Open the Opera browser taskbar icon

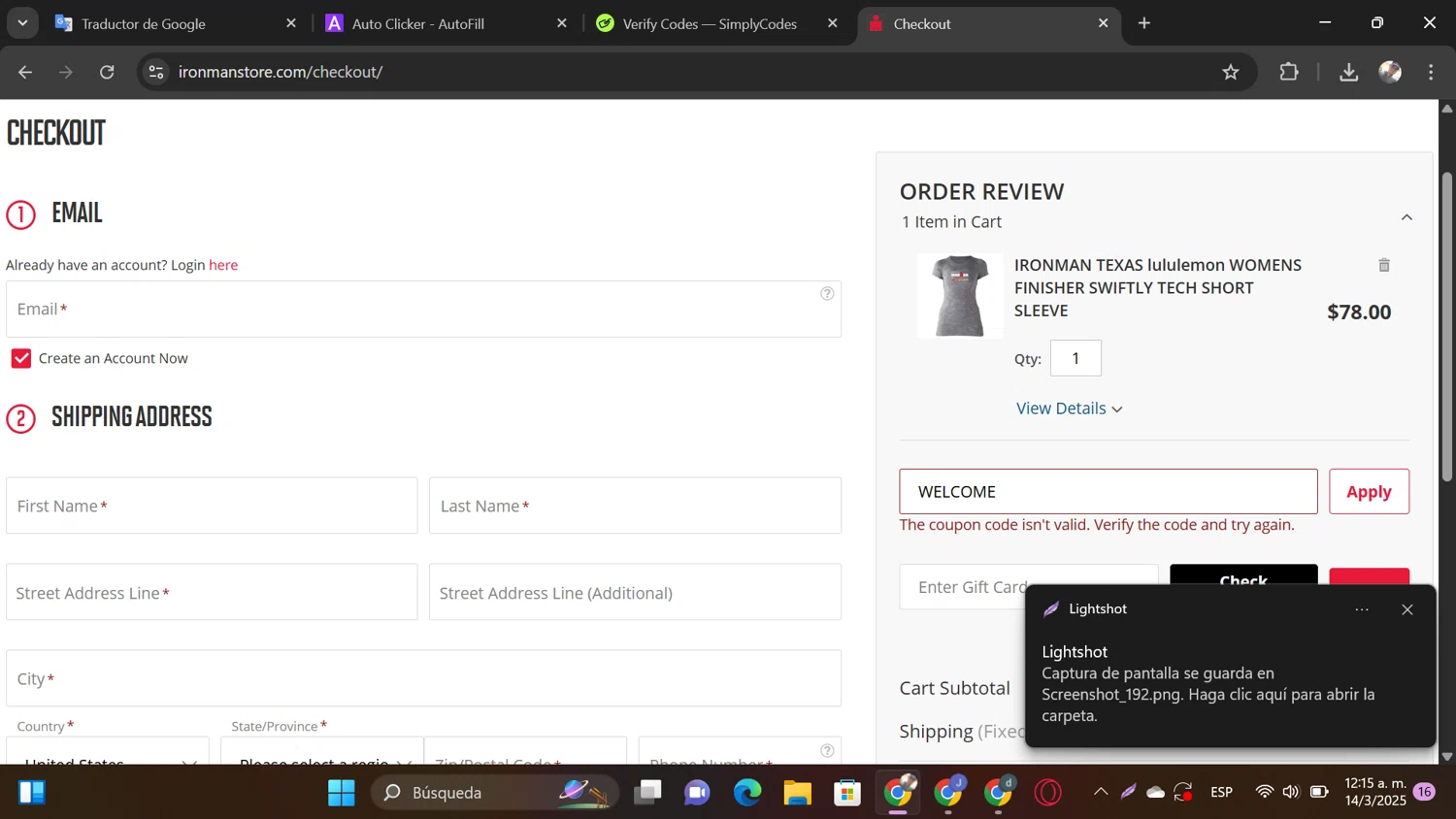pos(1048,793)
